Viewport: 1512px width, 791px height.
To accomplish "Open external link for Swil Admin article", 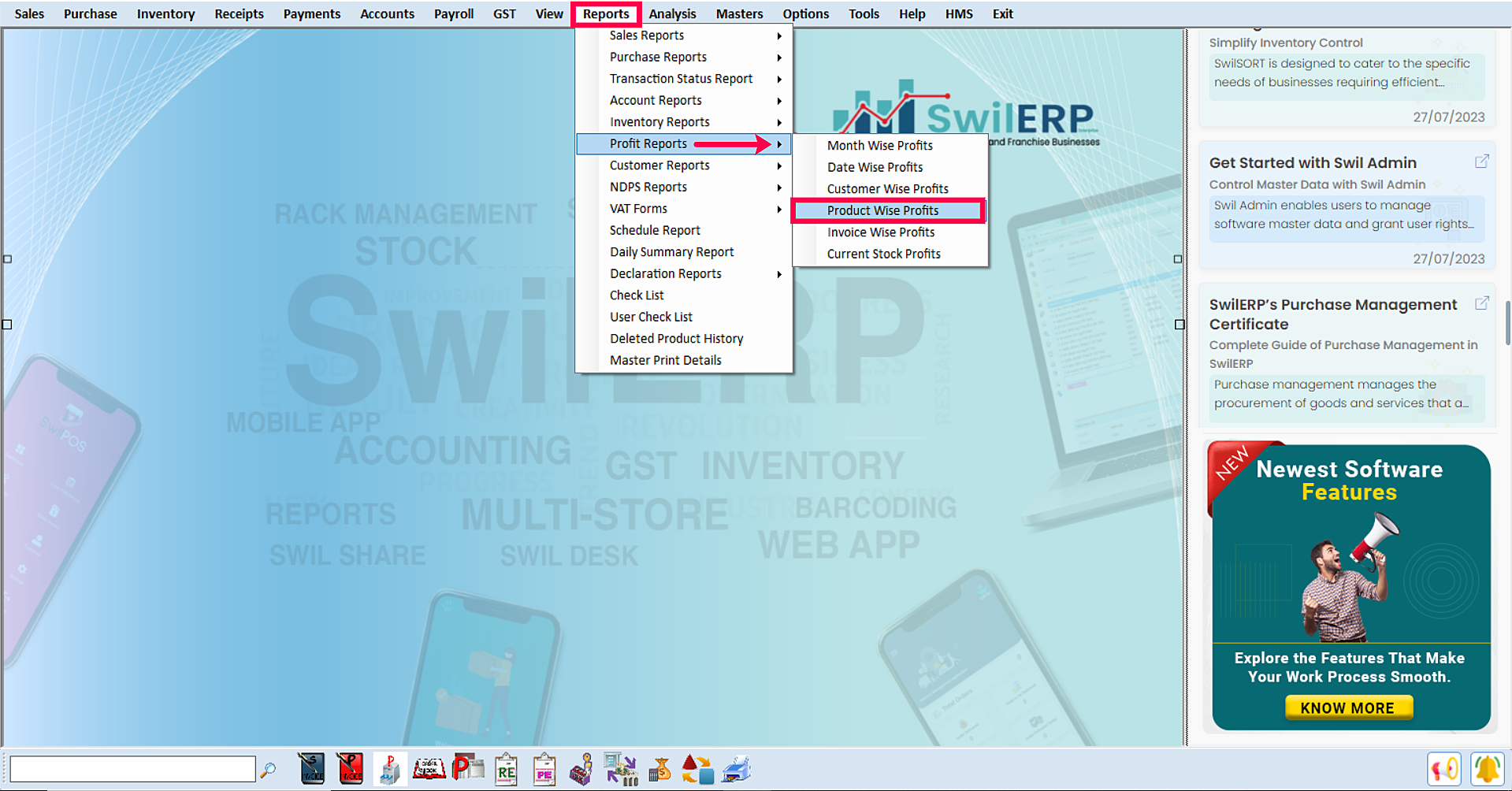I will click(1481, 162).
